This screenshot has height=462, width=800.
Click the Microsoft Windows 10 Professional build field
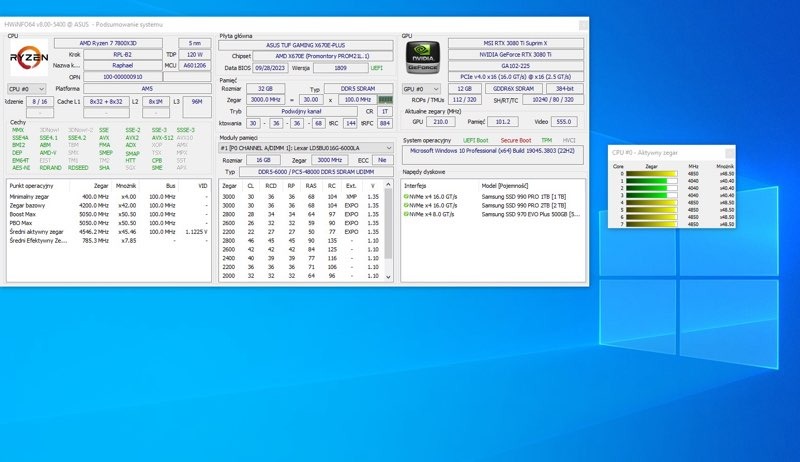point(492,155)
